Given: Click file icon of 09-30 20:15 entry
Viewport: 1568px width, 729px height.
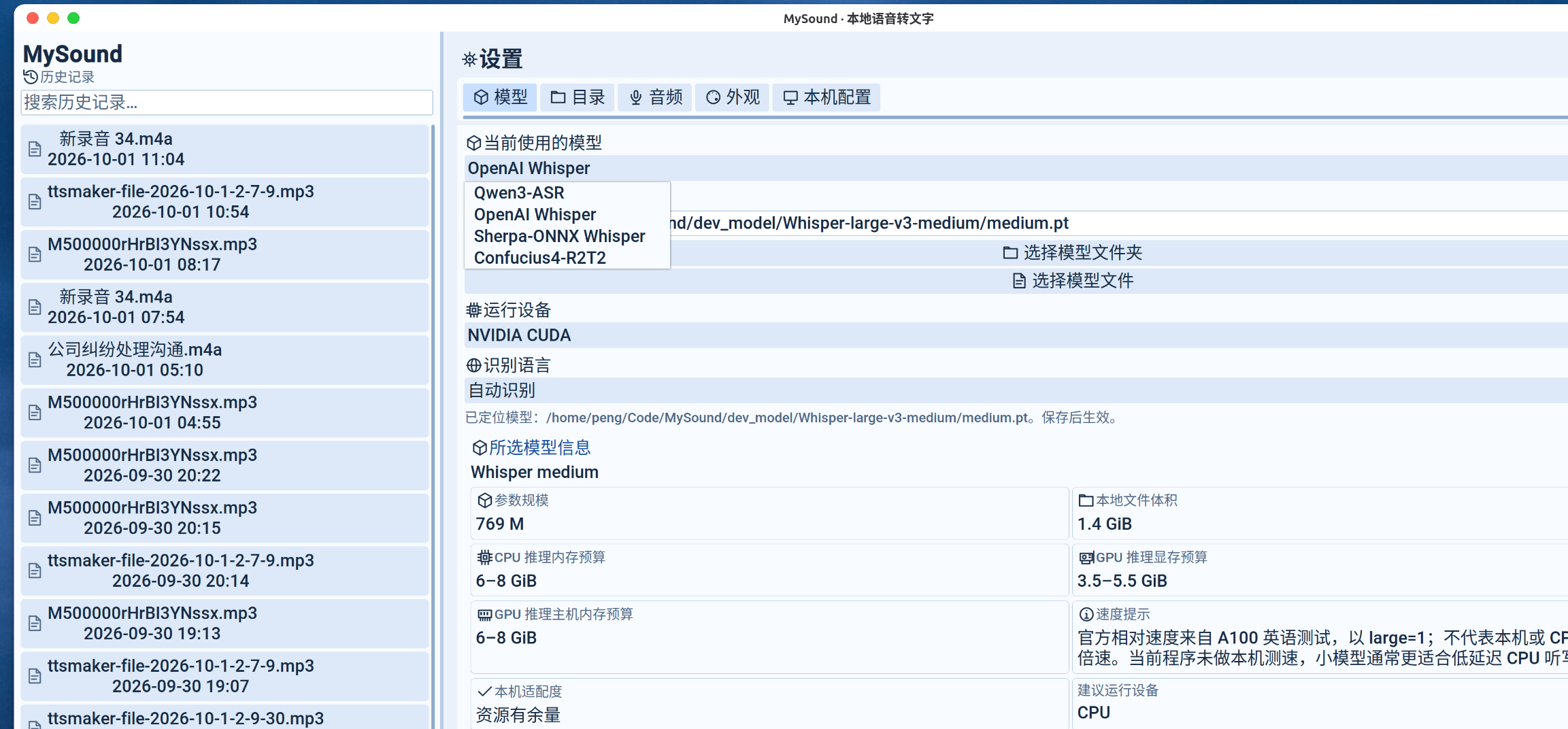Looking at the screenshot, I should point(35,518).
